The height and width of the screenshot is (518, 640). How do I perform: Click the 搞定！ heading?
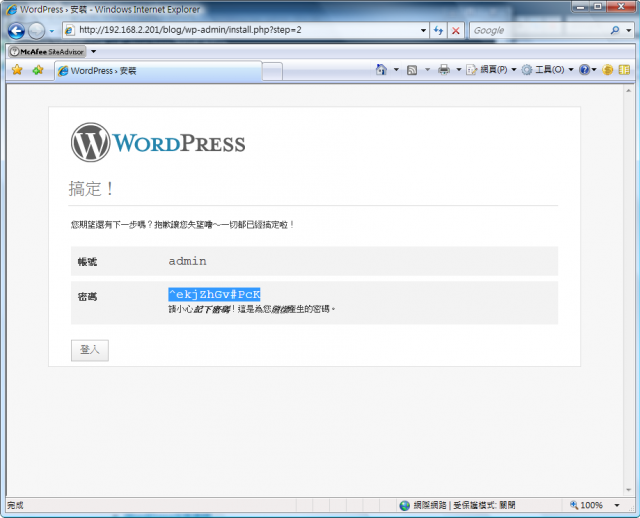click(91, 189)
